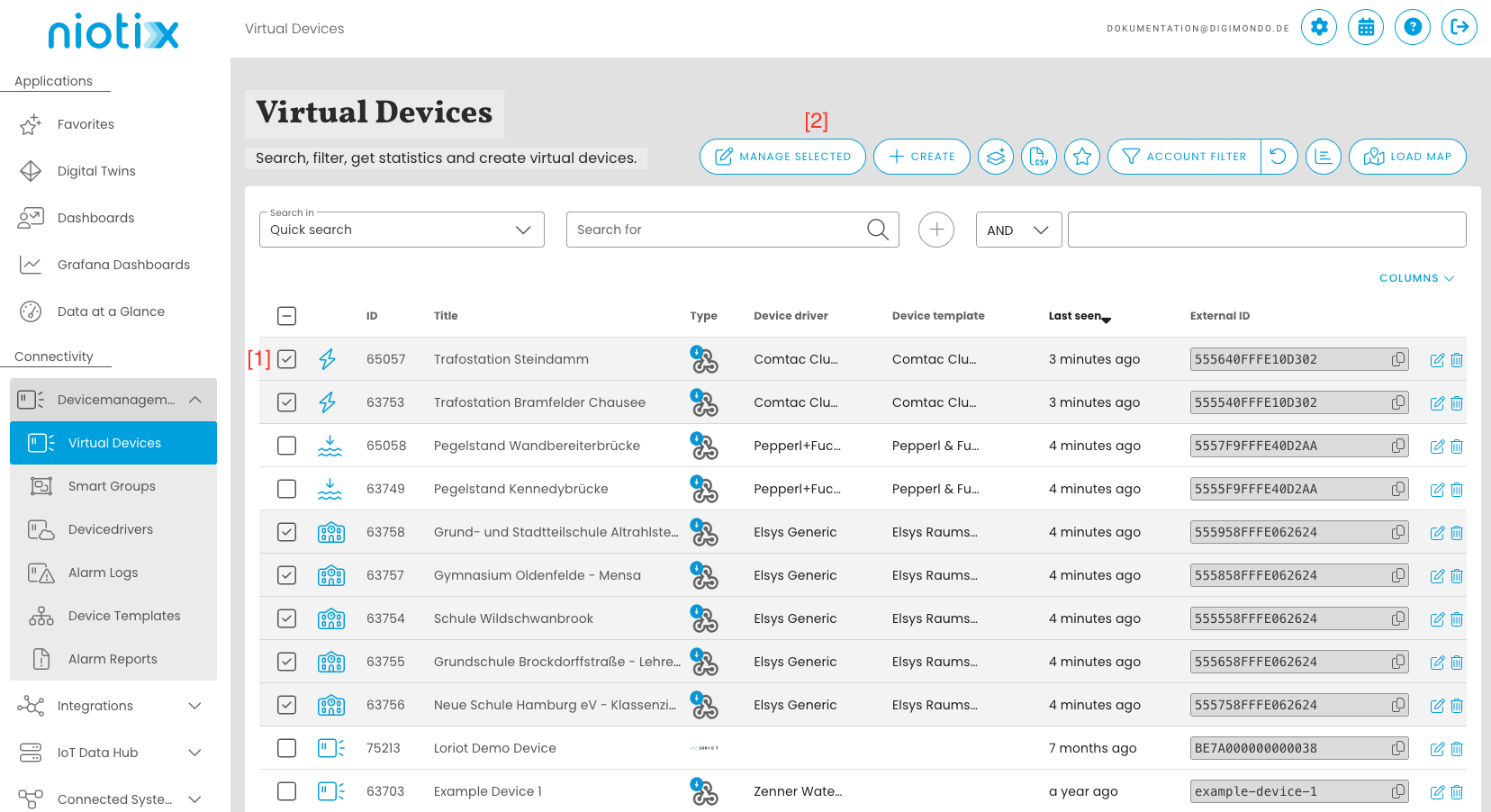Open the calendar icon in header
This screenshot has height=812, width=1491.
coord(1366,27)
